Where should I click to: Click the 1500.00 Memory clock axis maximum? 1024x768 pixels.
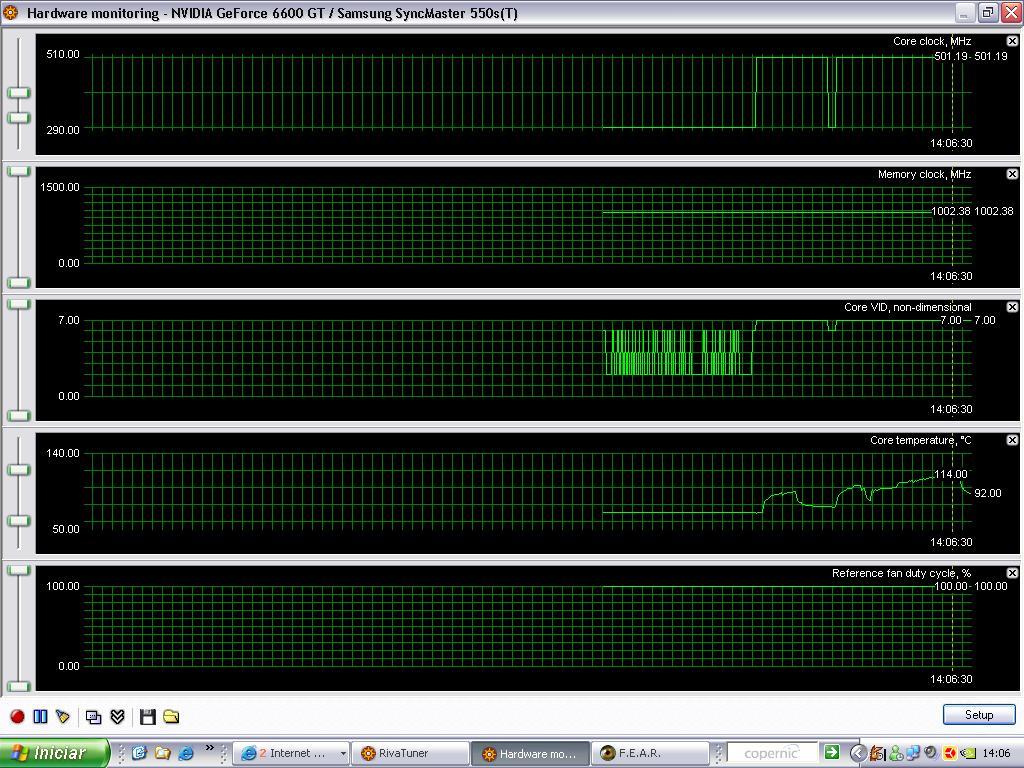coord(59,187)
